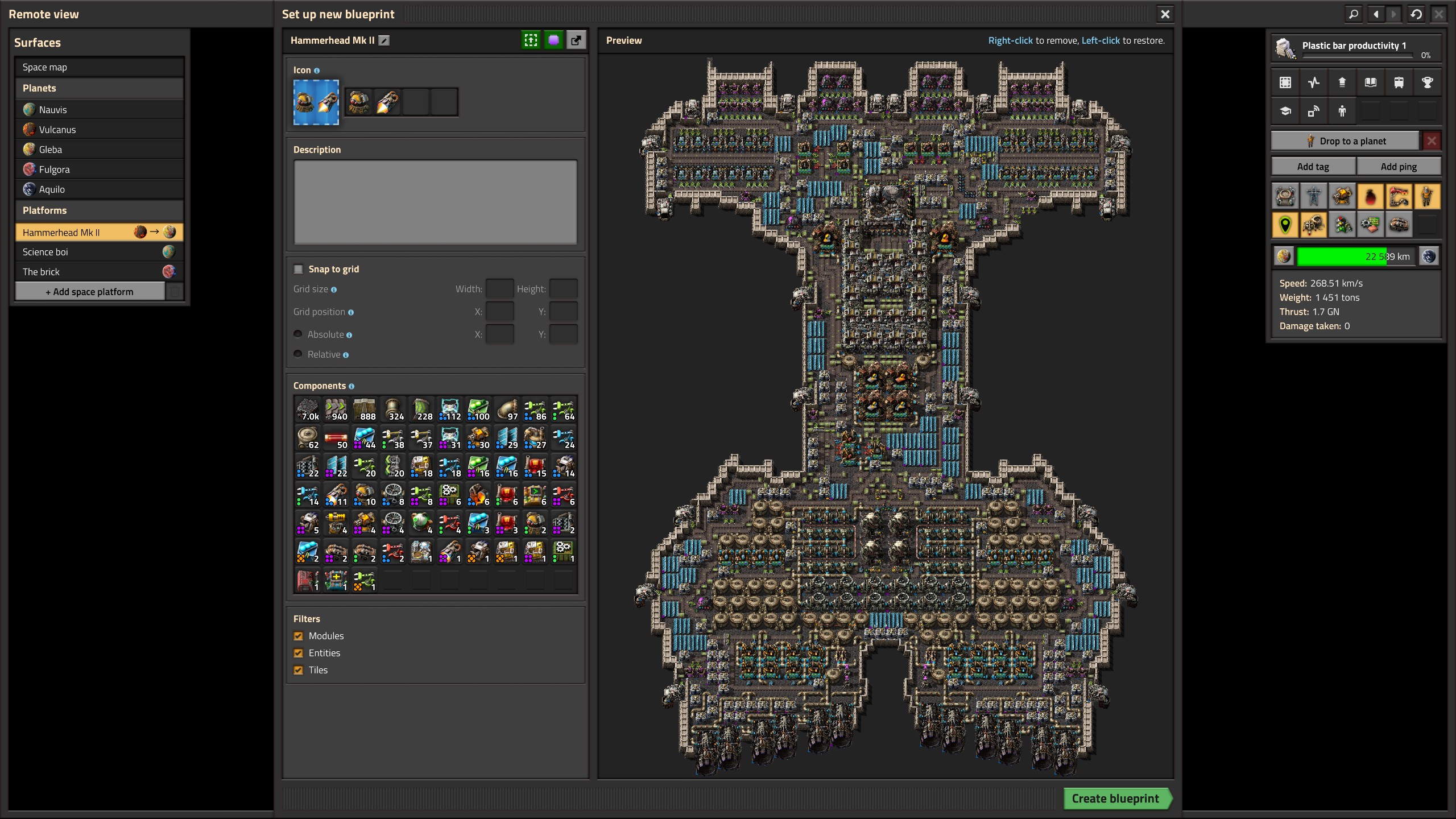Open the production statistics graph icon
This screenshot has width=1456, height=819.
(x=1313, y=82)
